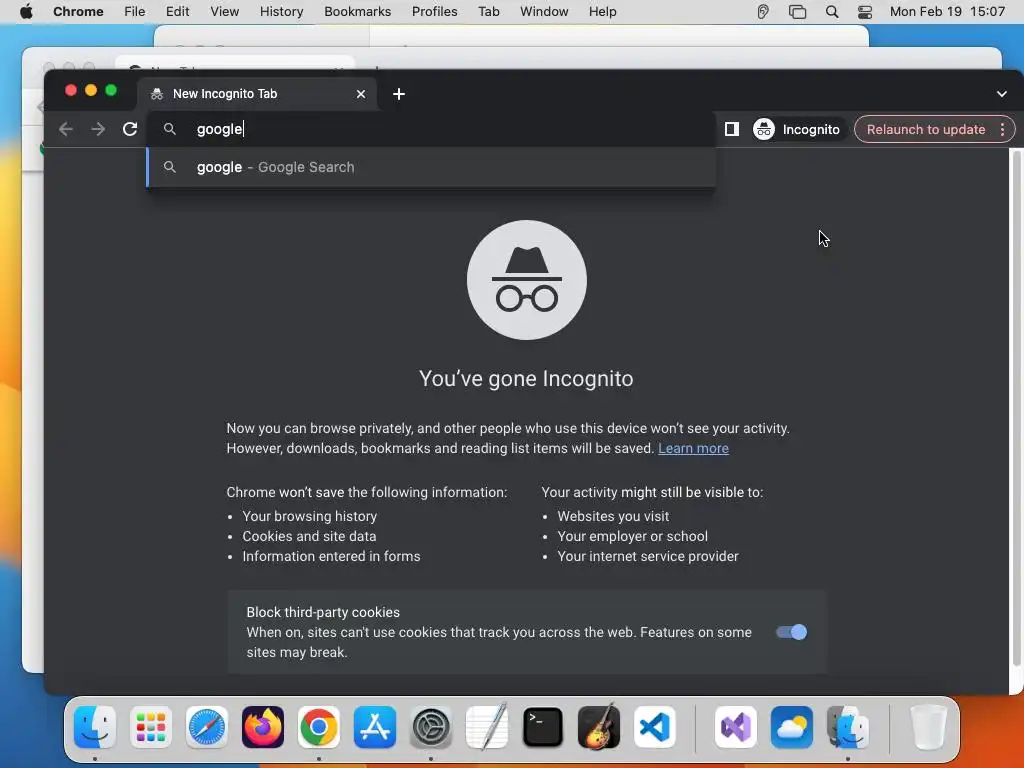Viewport: 1024px width, 768px height.
Task: Open GarageBand from the Dock
Action: (x=599, y=726)
